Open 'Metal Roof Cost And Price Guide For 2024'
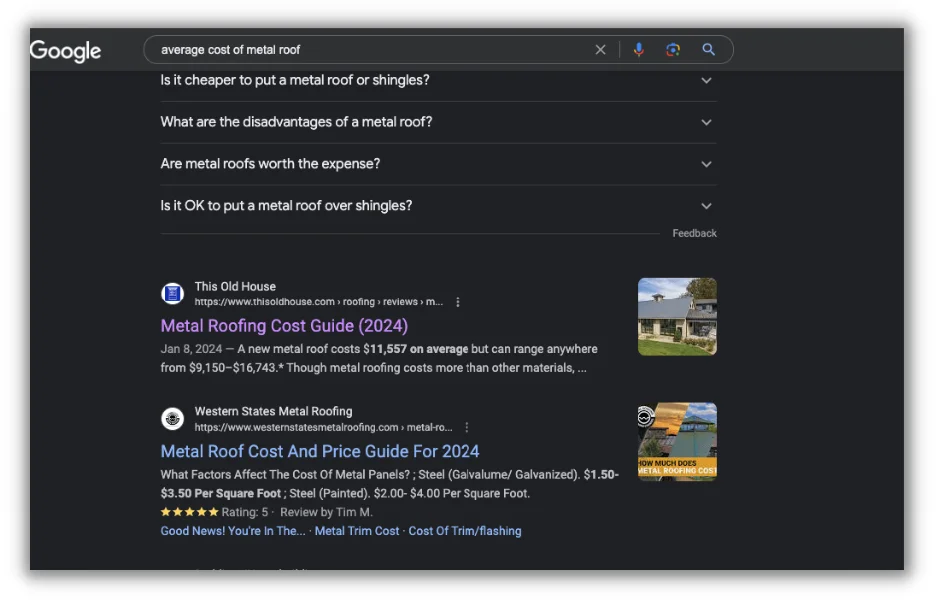The image size is (936, 600). pos(320,451)
